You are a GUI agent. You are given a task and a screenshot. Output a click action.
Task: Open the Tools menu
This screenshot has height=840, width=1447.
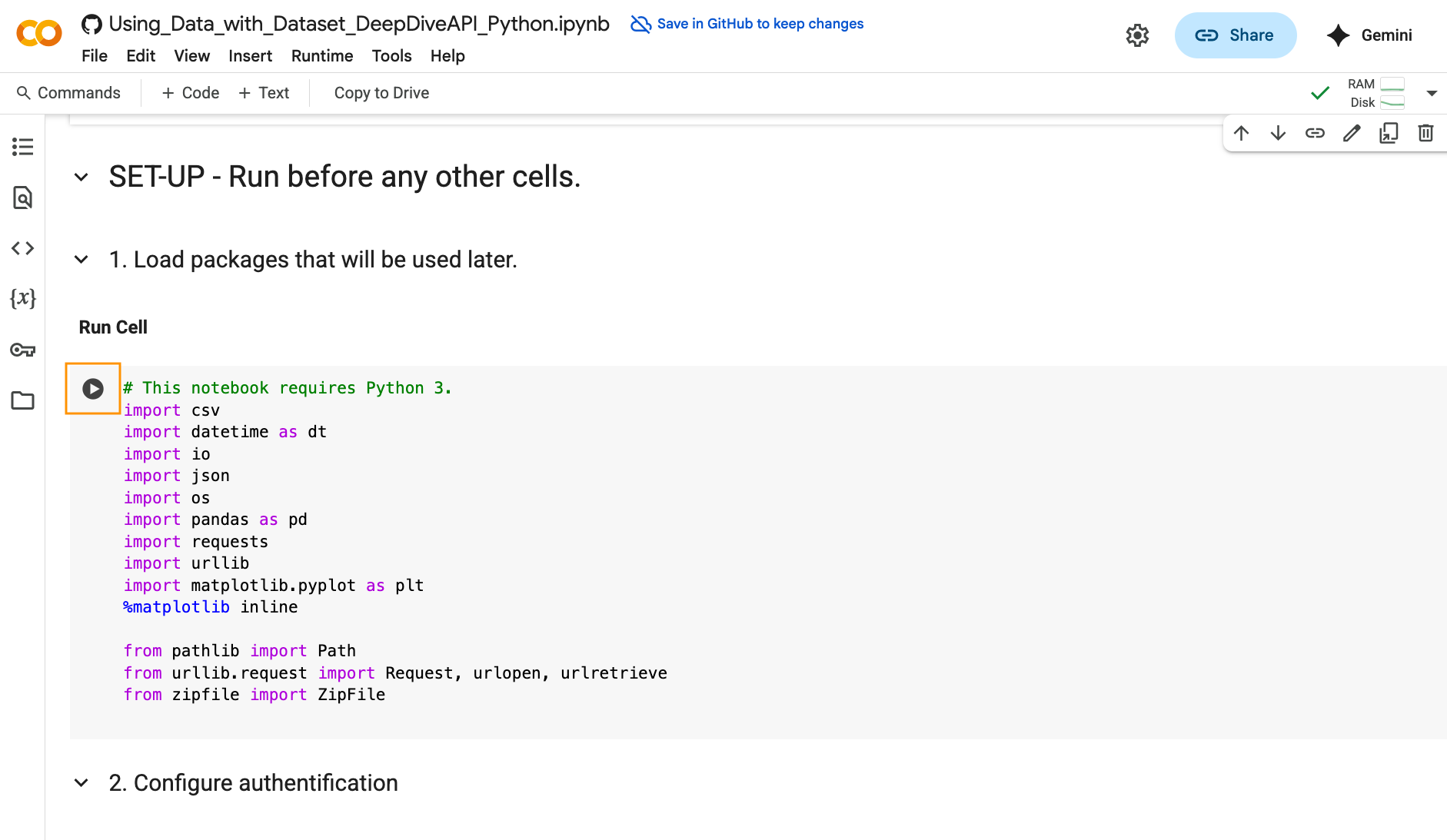click(391, 56)
